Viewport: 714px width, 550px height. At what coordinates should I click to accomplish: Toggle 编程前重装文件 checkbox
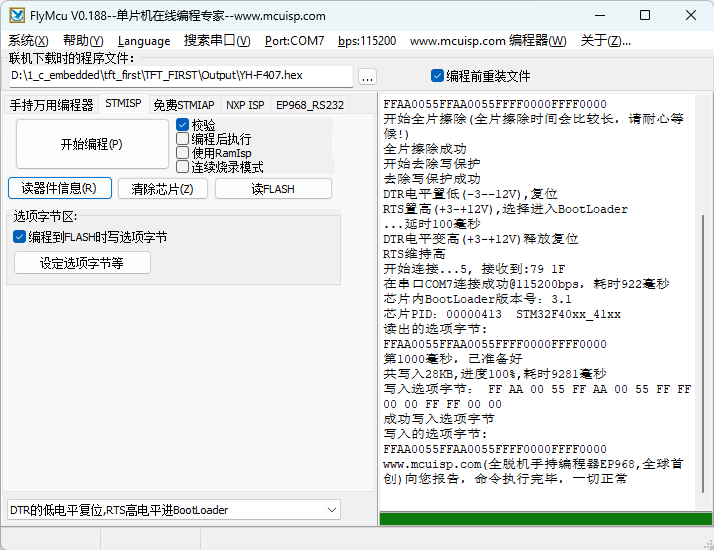[437, 76]
